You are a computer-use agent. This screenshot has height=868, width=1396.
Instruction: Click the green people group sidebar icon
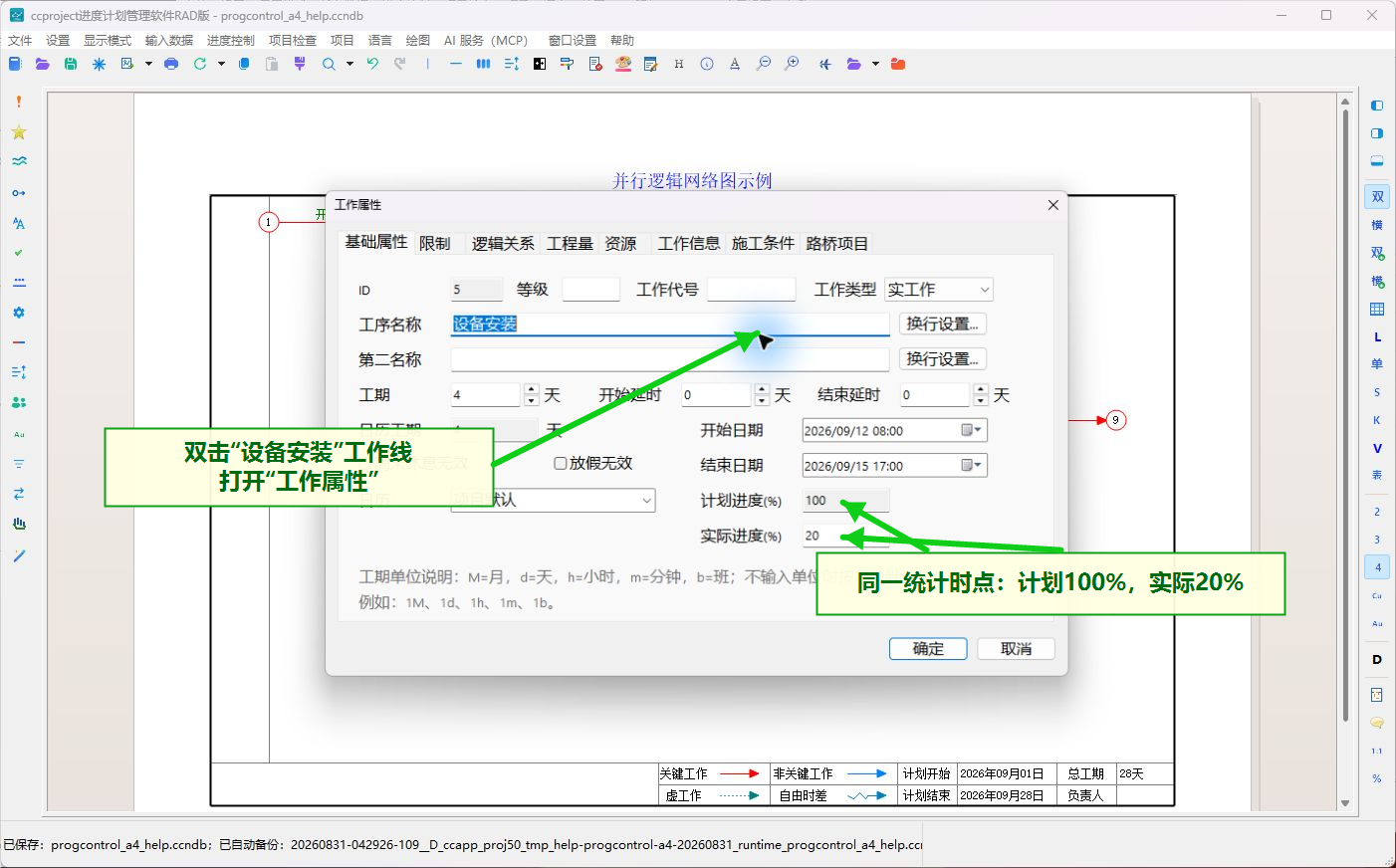[x=19, y=402]
